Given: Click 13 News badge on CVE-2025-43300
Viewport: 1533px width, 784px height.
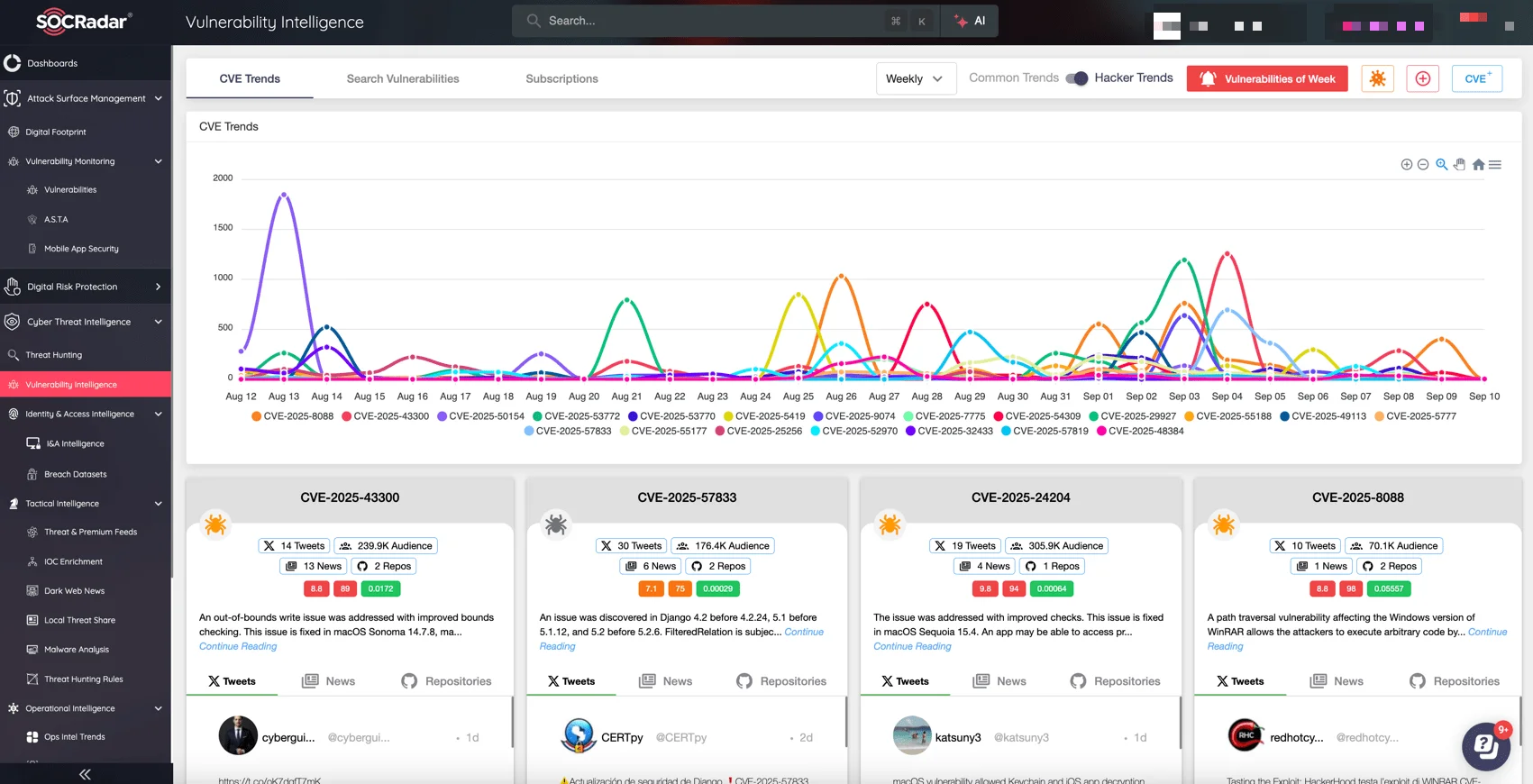Looking at the screenshot, I should [314, 566].
